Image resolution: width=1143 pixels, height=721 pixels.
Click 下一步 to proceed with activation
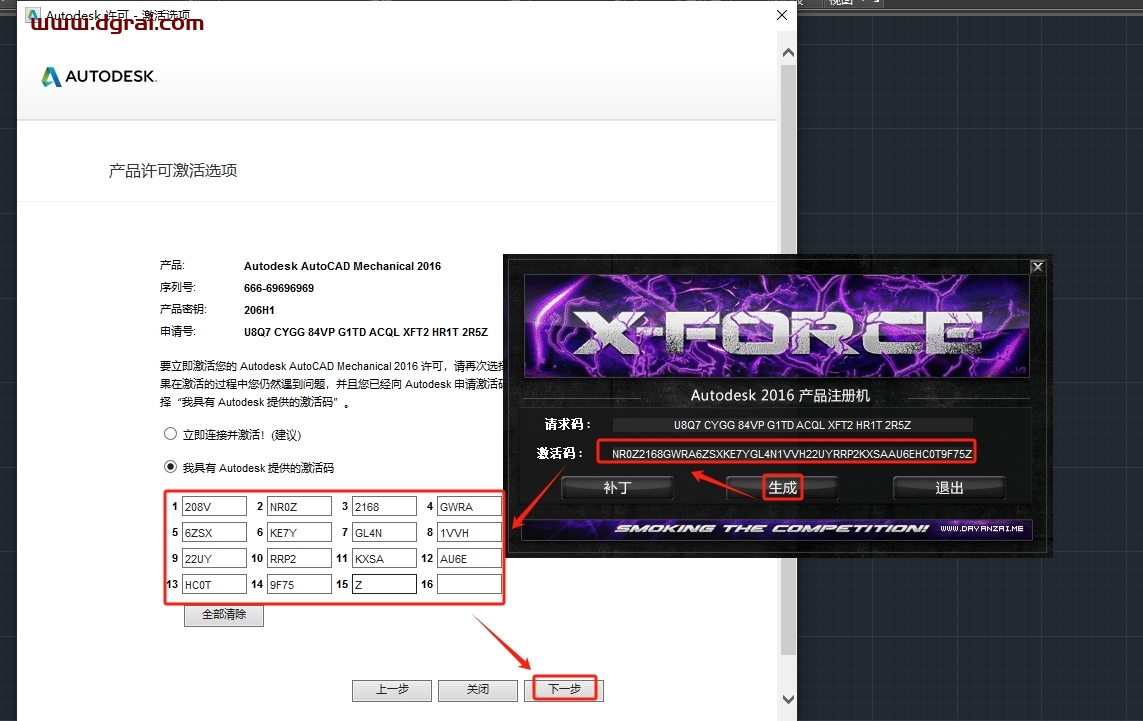[x=563, y=689]
